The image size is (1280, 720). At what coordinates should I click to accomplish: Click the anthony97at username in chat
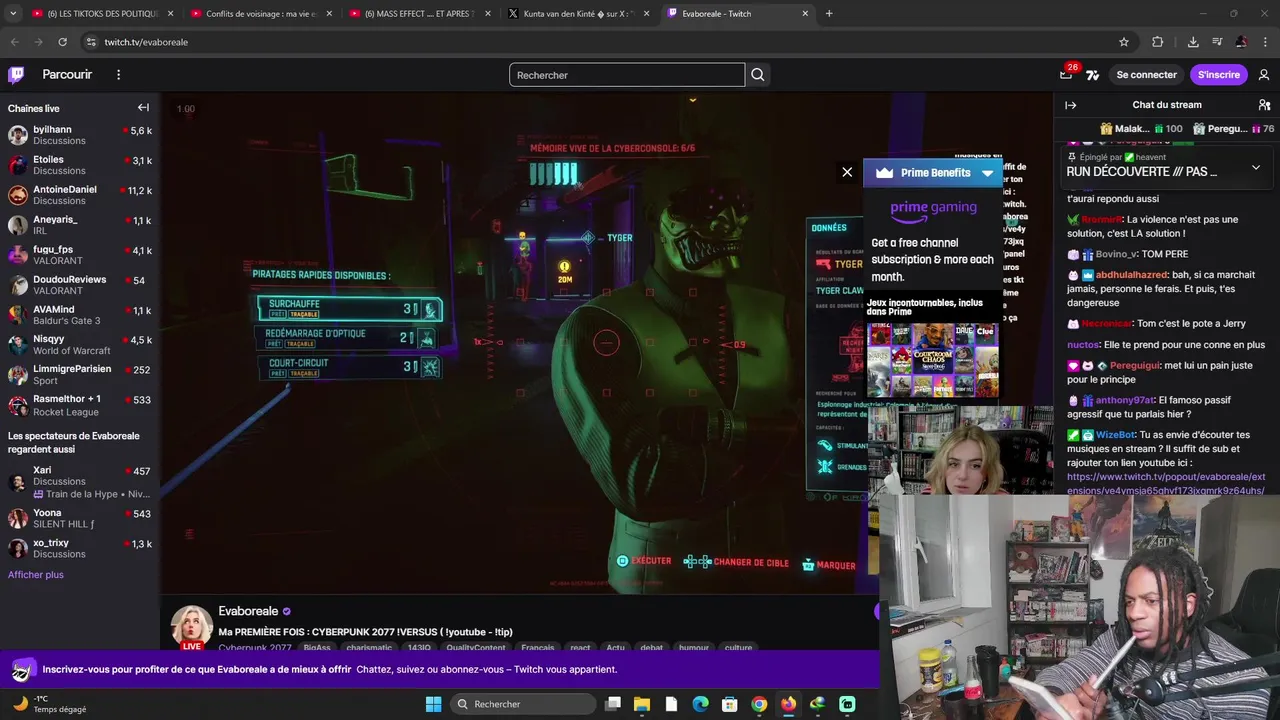point(1125,400)
